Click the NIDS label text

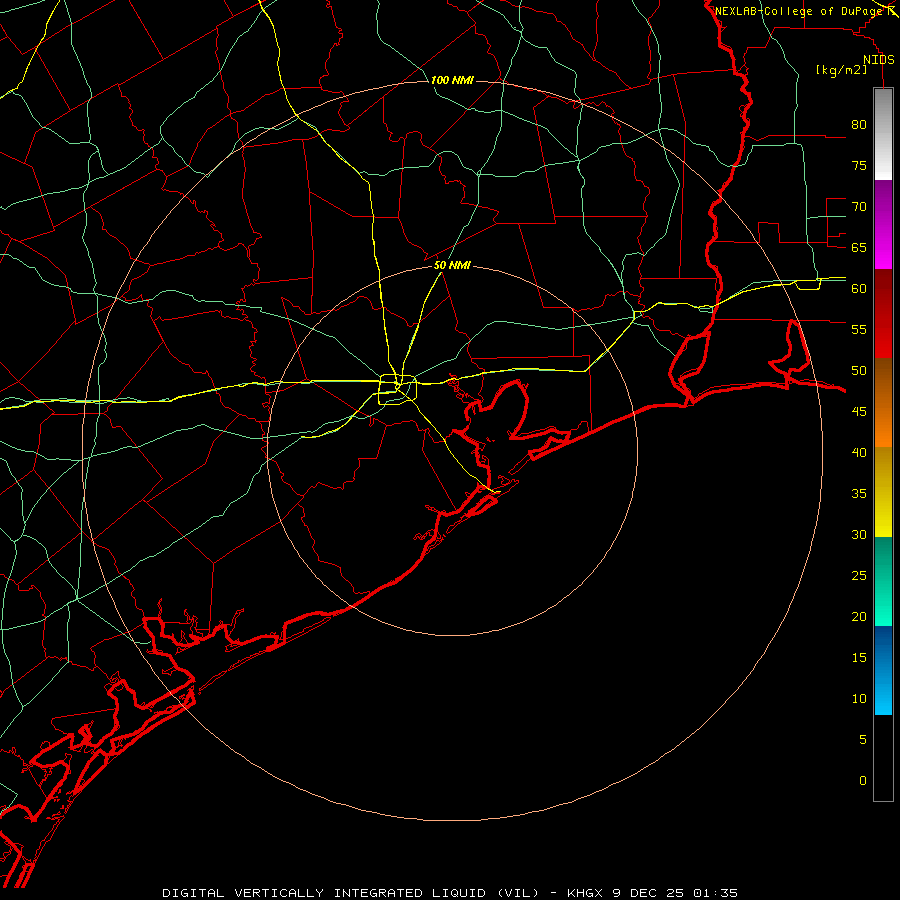tap(878, 60)
